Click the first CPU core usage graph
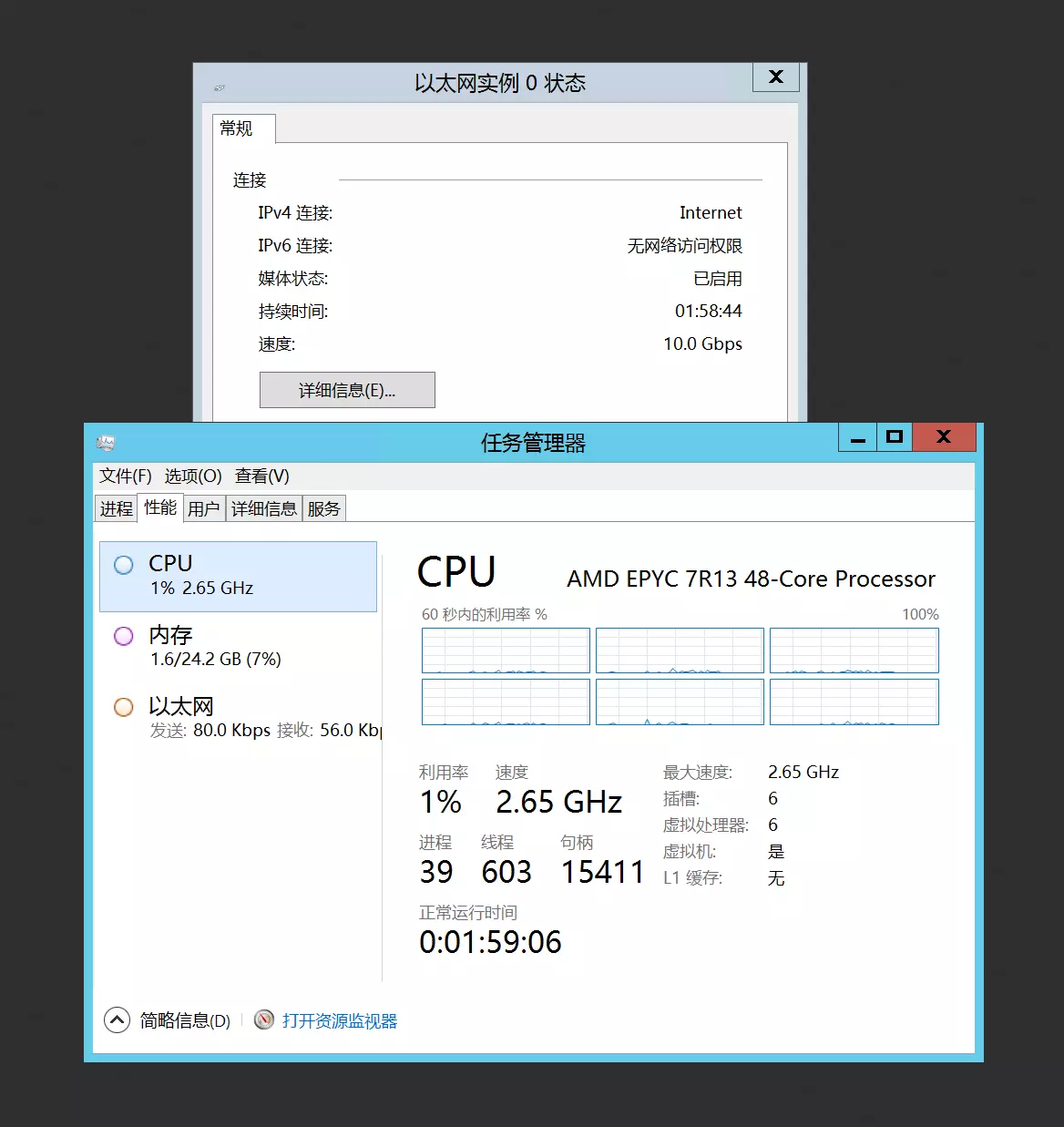This screenshot has height=1127, width=1064. (x=506, y=651)
